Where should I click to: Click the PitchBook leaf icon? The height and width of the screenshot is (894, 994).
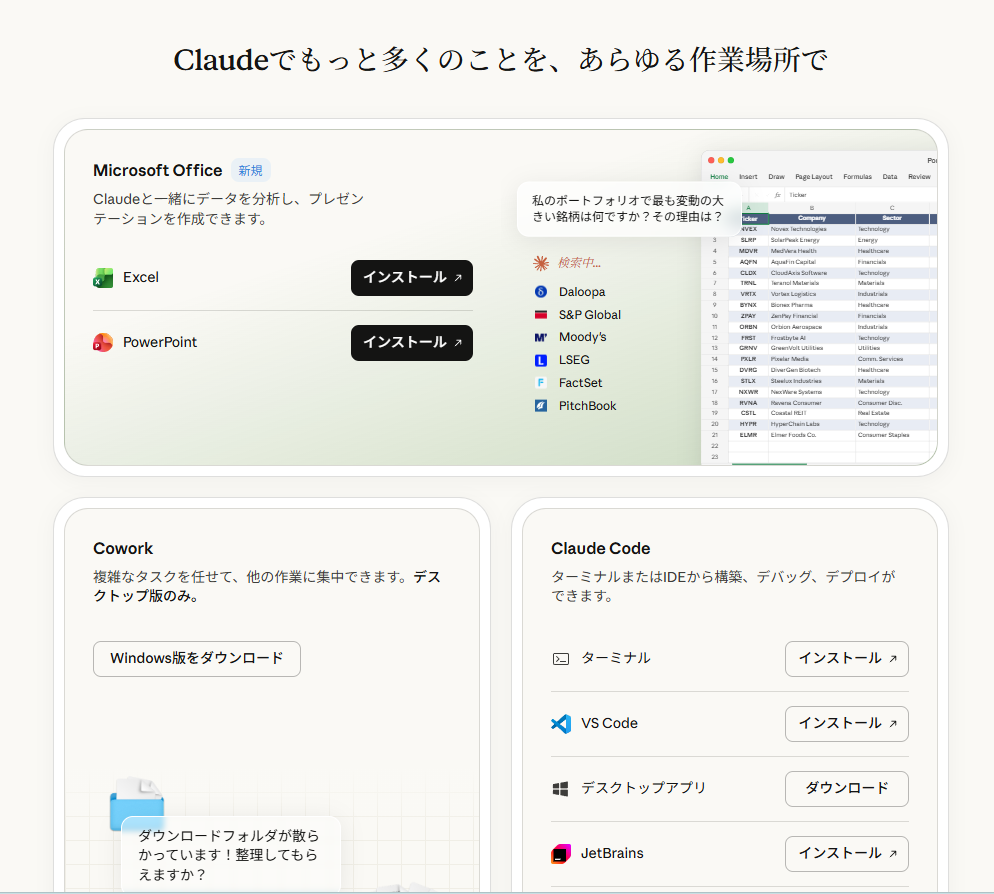(x=541, y=406)
